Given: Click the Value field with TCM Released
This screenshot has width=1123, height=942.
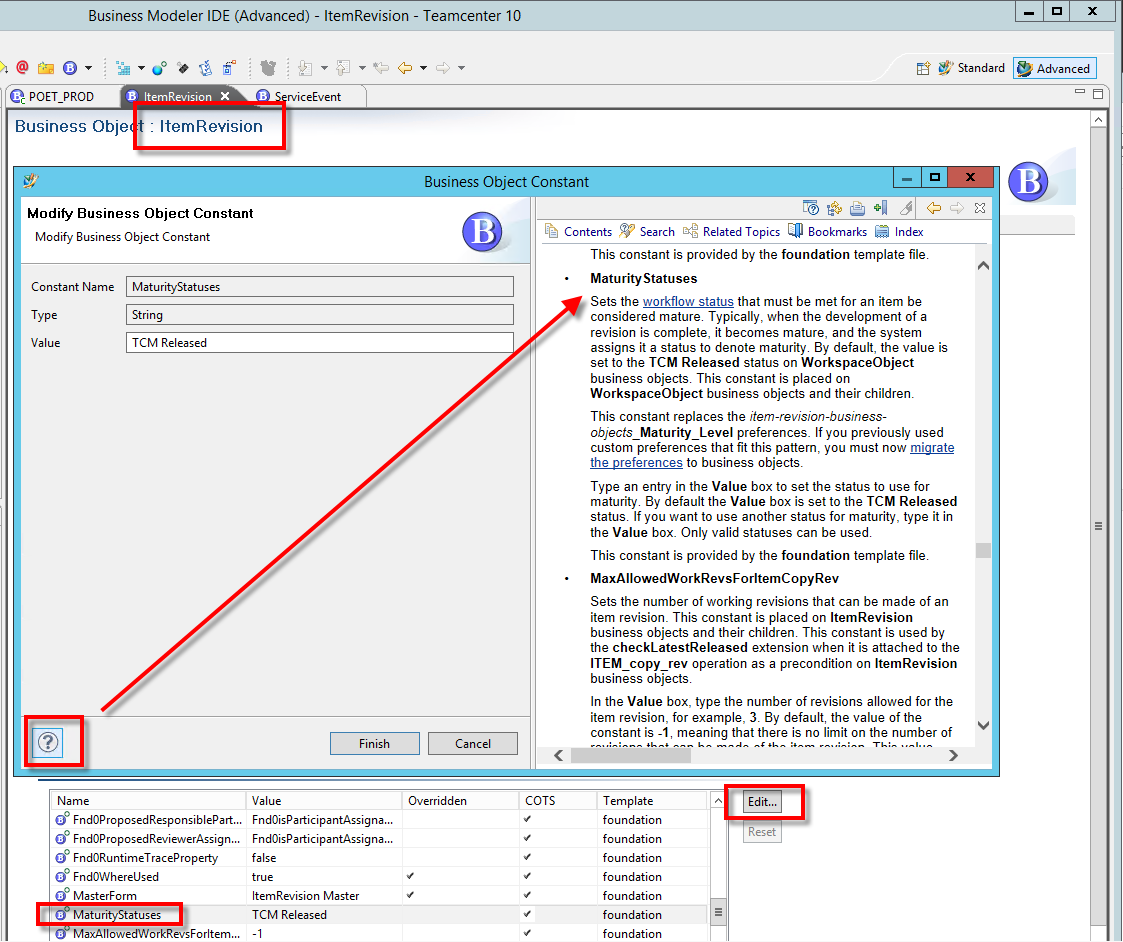Looking at the screenshot, I should 319,342.
